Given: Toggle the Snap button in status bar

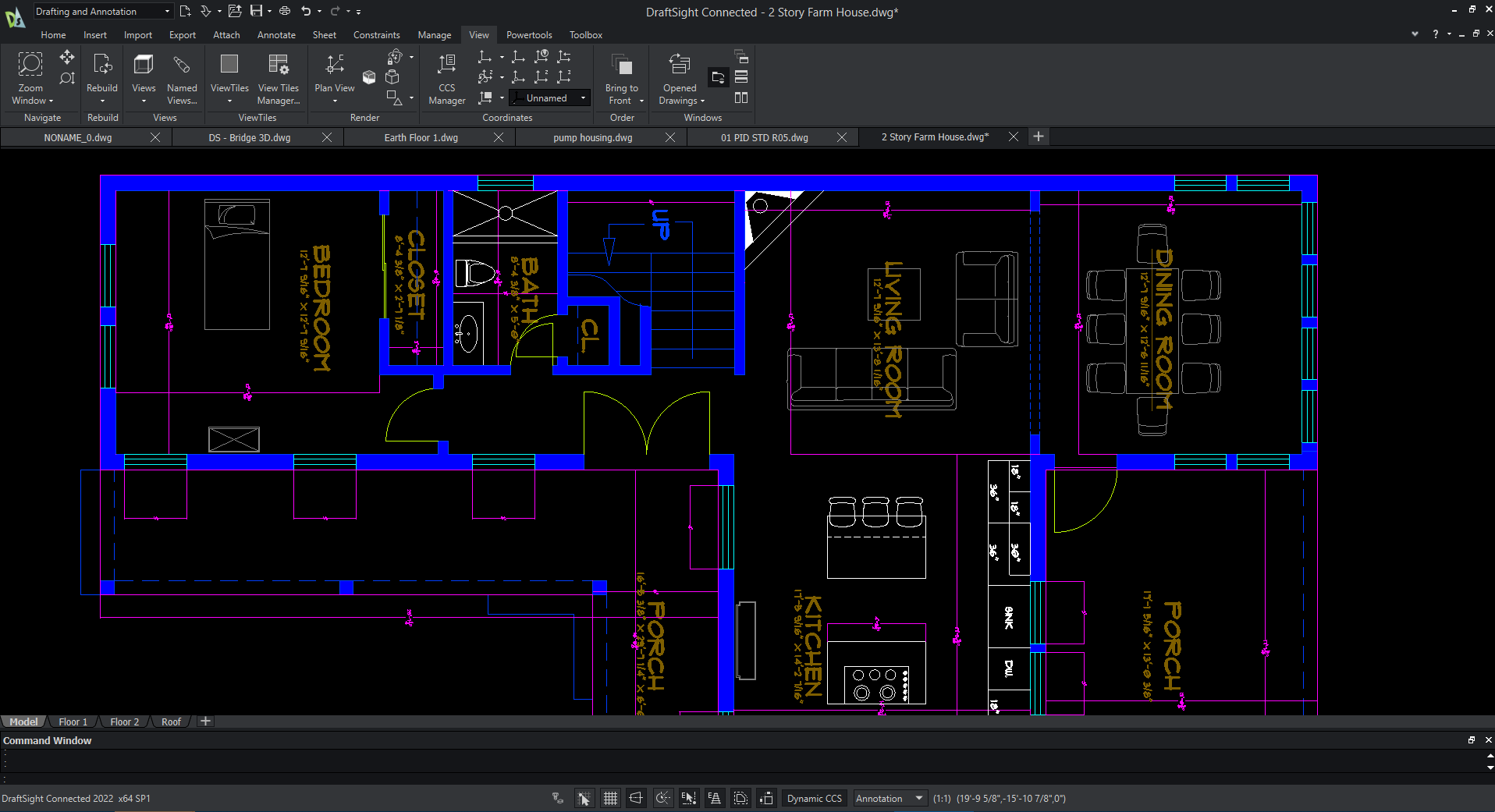Looking at the screenshot, I should [584, 798].
